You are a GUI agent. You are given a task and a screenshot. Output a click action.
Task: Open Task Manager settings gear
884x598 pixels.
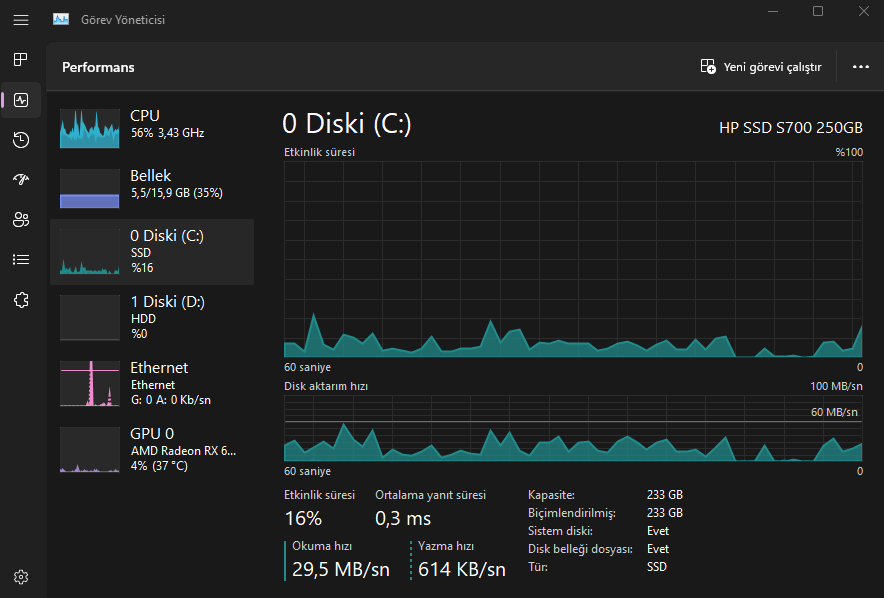21,576
